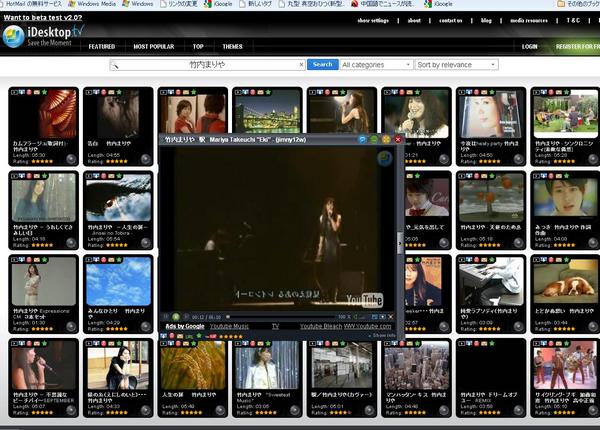The width and height of the screenshot is (600, 430).
Task: Click the play icon on Length 05:30 card
Action: 14,92
